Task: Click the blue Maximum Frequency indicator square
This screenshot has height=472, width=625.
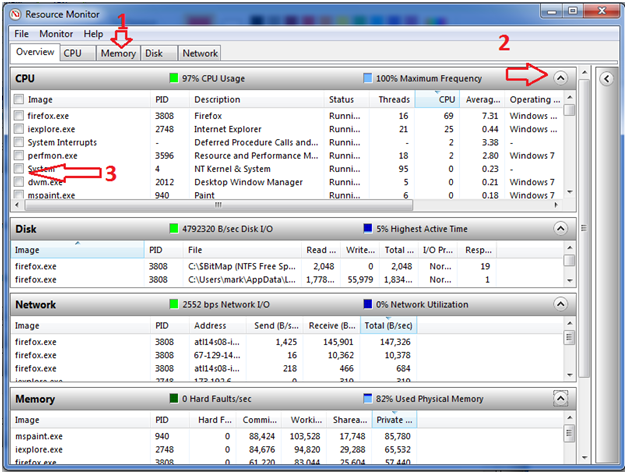Action: pos(367,78)
